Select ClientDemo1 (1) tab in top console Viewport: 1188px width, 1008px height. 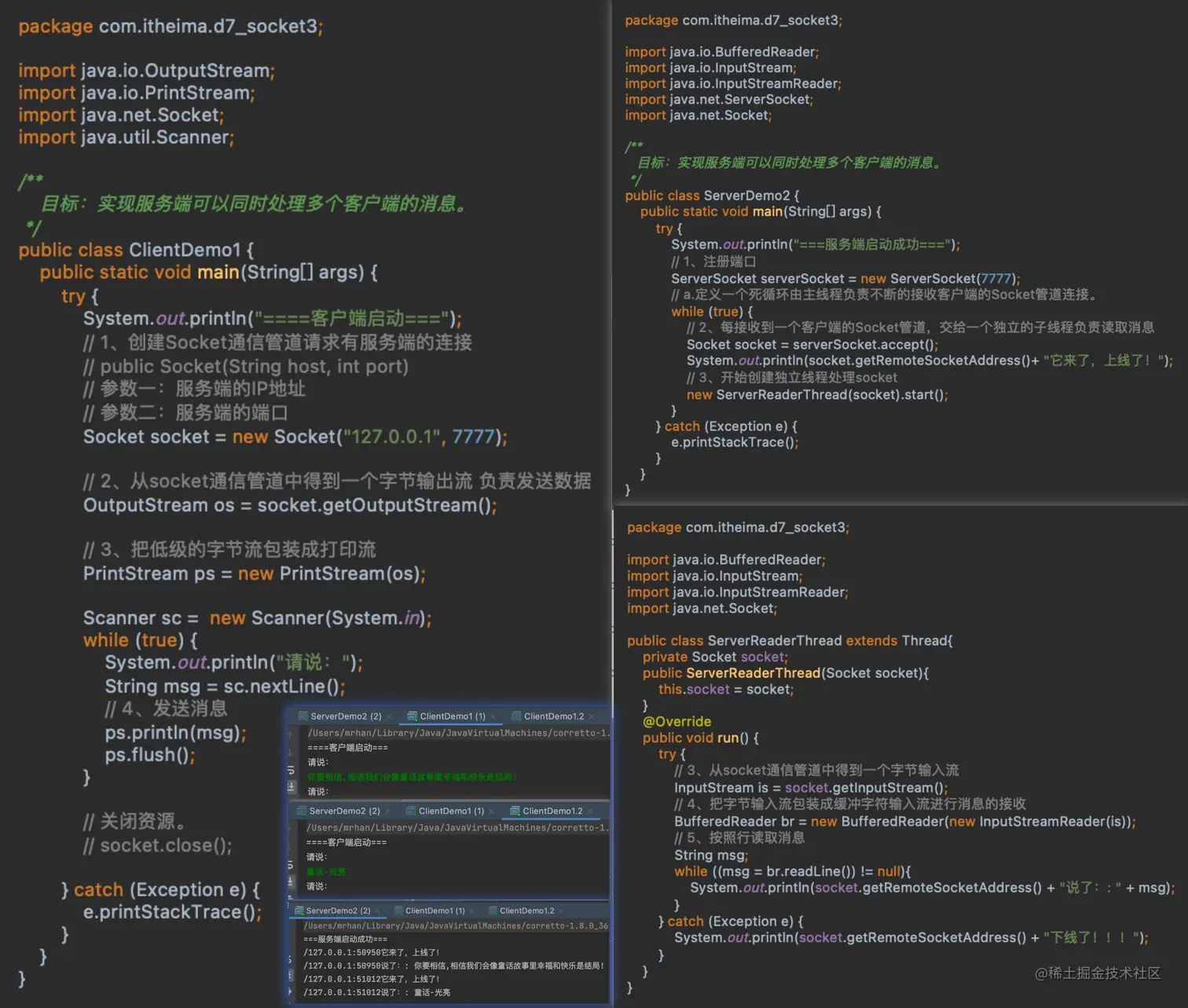tap(453, 717)
